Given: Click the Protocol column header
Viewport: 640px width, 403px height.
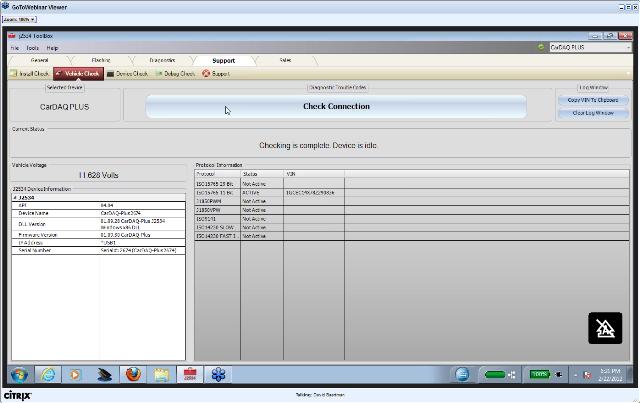Looking at the screenshot, I should 218,174.
